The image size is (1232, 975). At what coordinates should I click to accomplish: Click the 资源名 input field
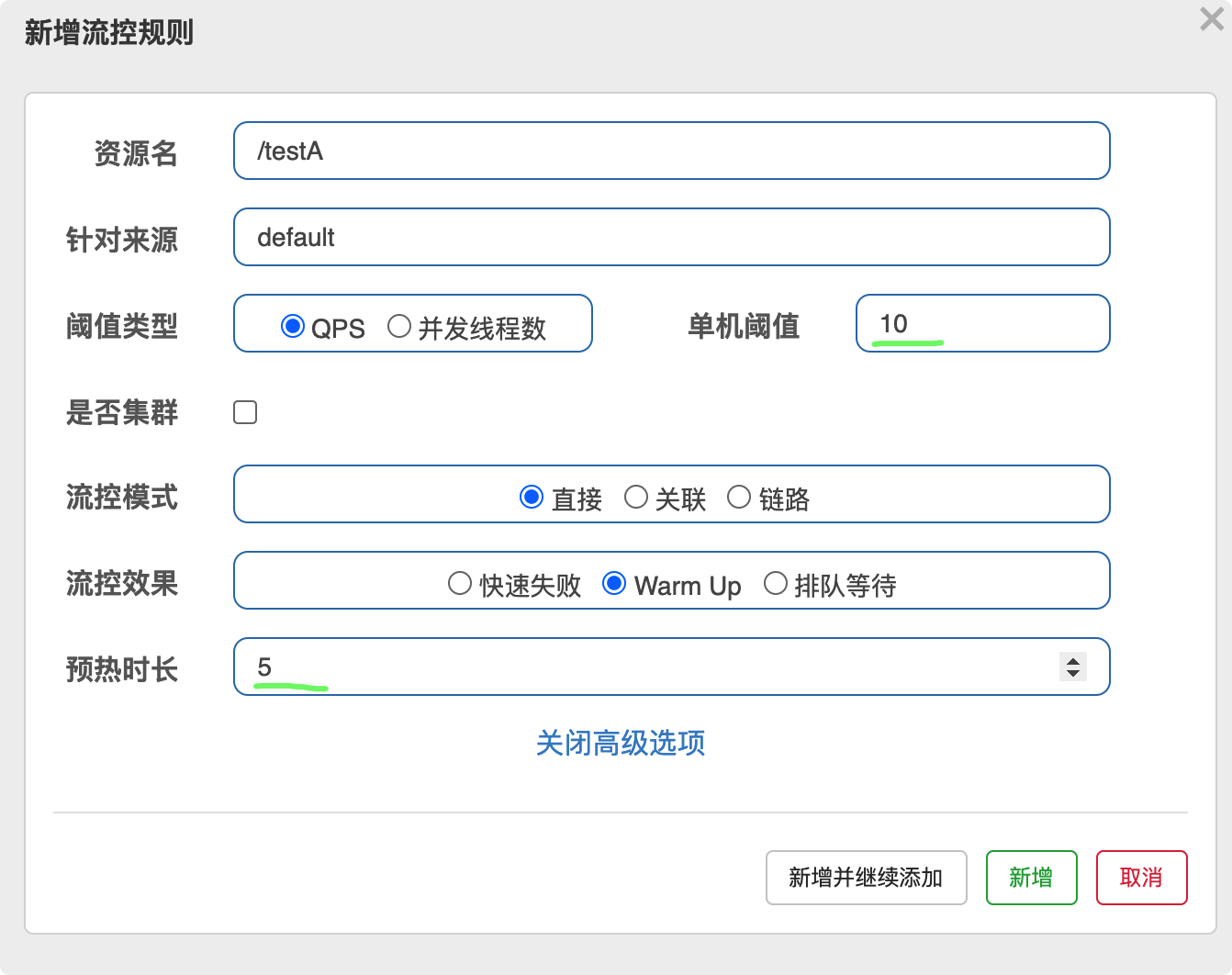pos(671,151)
